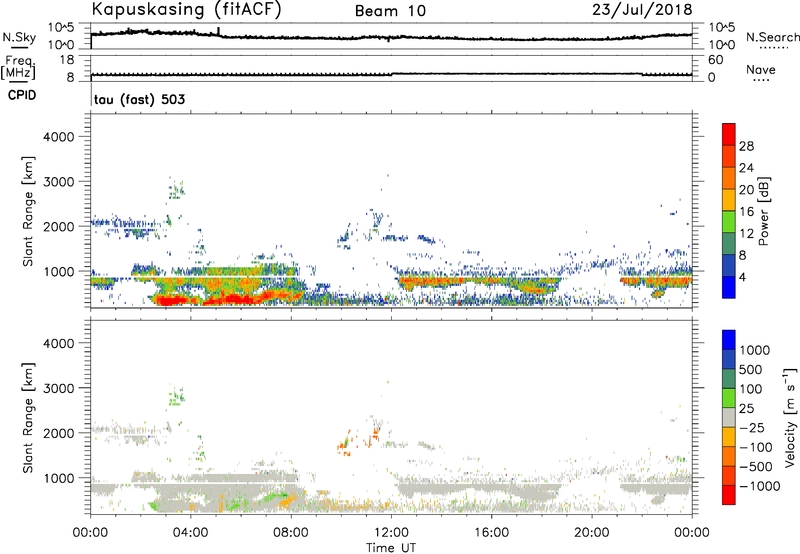Click the green velocity patch near 3000 km
The height and width of the screenshot is (554, 800).
[177, 396]
